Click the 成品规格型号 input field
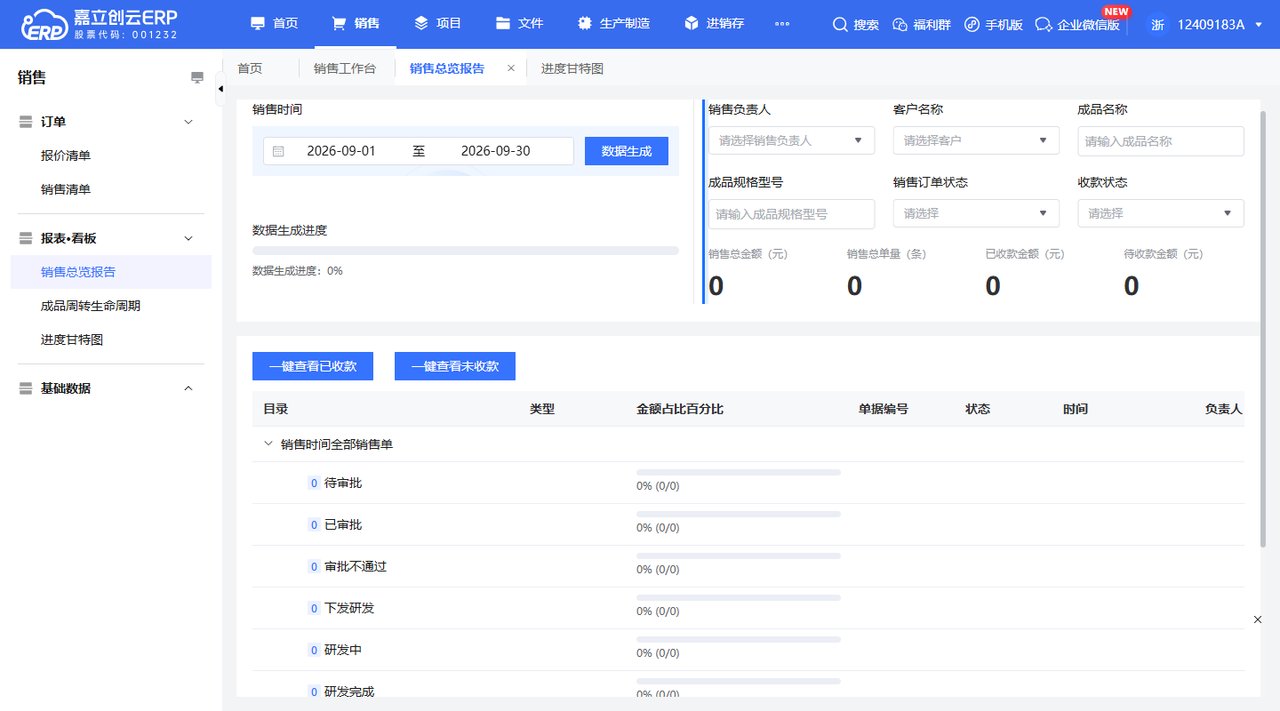 (x=791, y=213)
